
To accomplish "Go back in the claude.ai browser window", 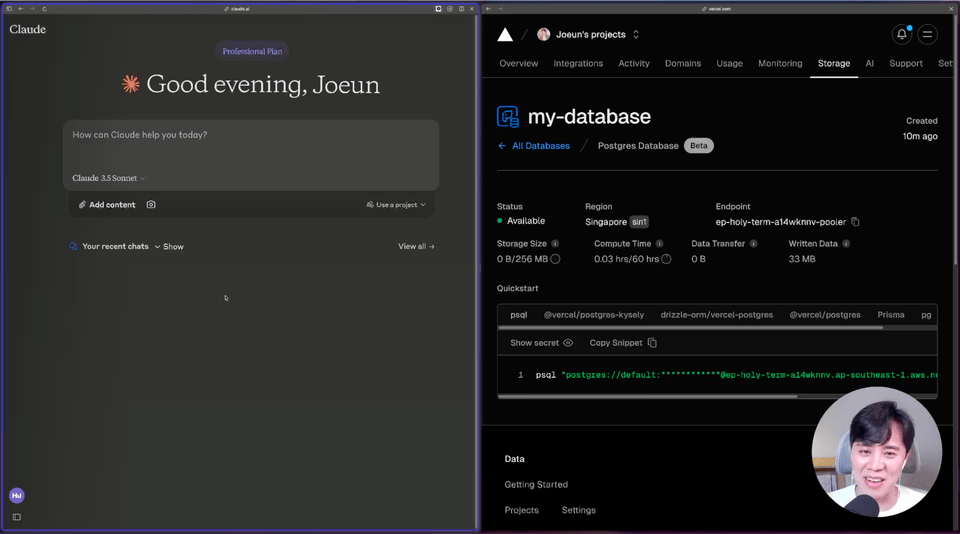I will point(21,9).
